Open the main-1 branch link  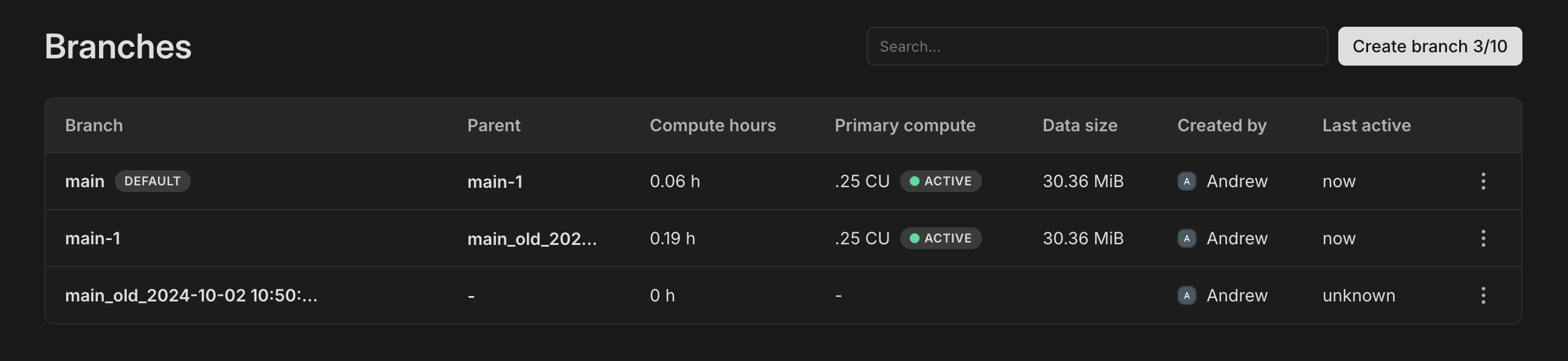click(x=92, y=238)
